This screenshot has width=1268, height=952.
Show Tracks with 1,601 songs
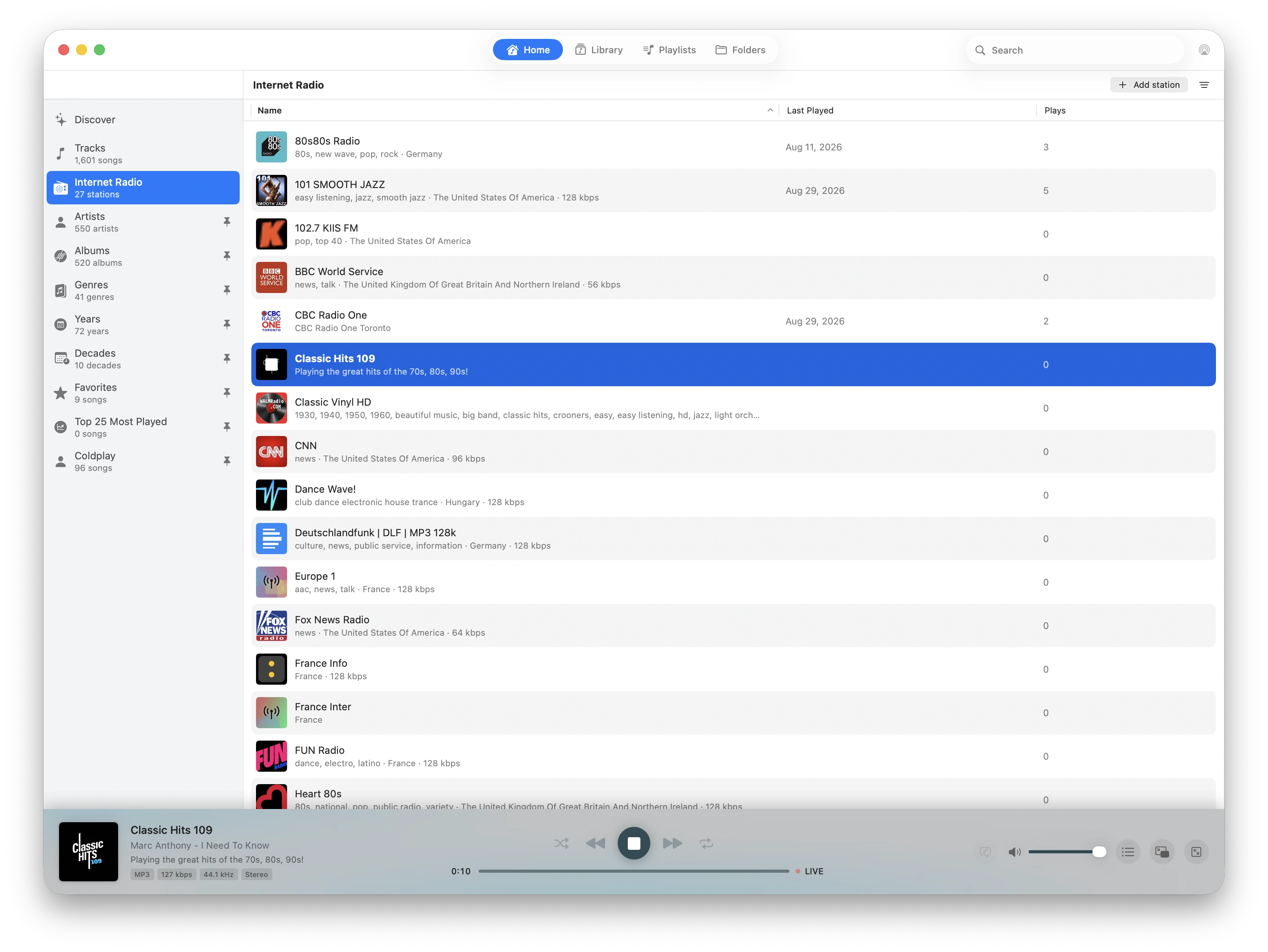[x=143, y=154]
